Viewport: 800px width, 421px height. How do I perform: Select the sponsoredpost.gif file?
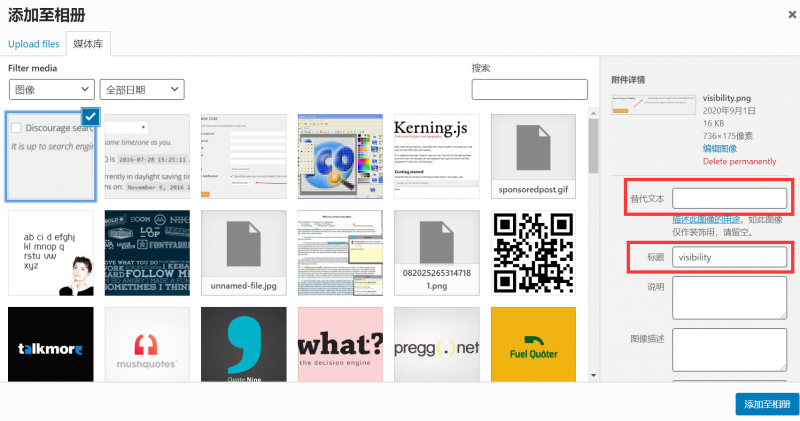point(533,157)
